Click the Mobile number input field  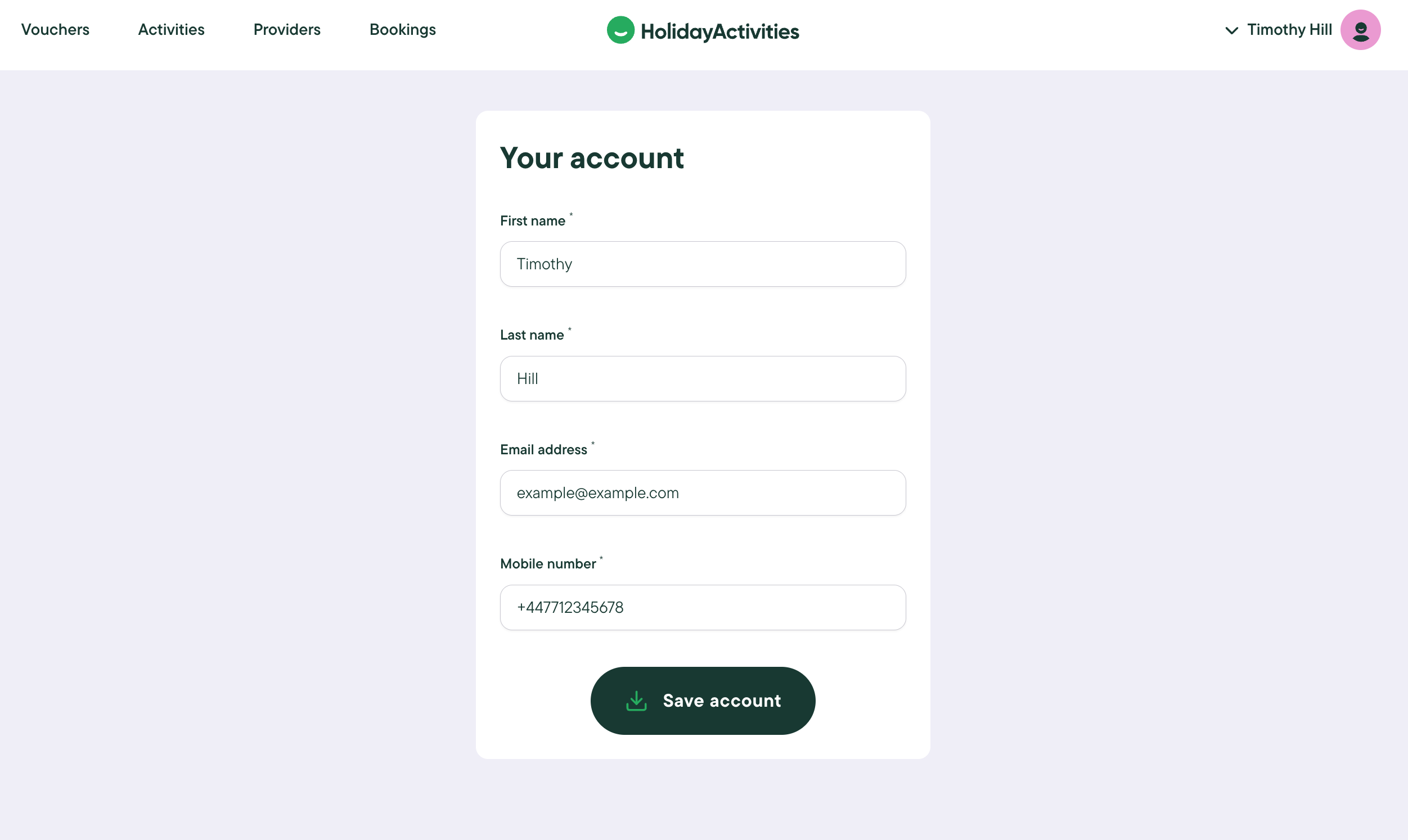pyautogui.click(x=703, y=607)
